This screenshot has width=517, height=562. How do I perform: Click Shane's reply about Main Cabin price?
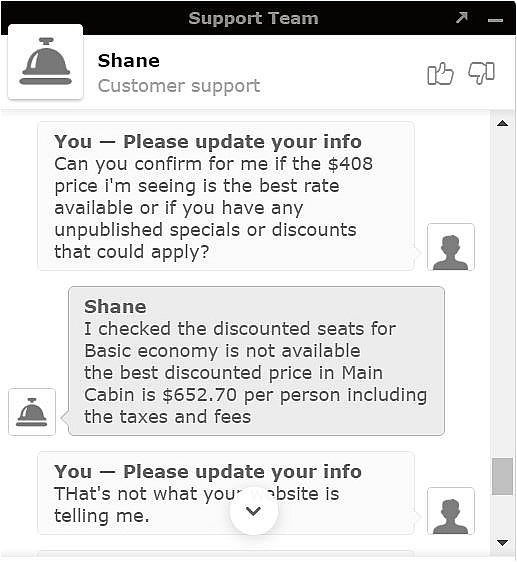(256, 361)
